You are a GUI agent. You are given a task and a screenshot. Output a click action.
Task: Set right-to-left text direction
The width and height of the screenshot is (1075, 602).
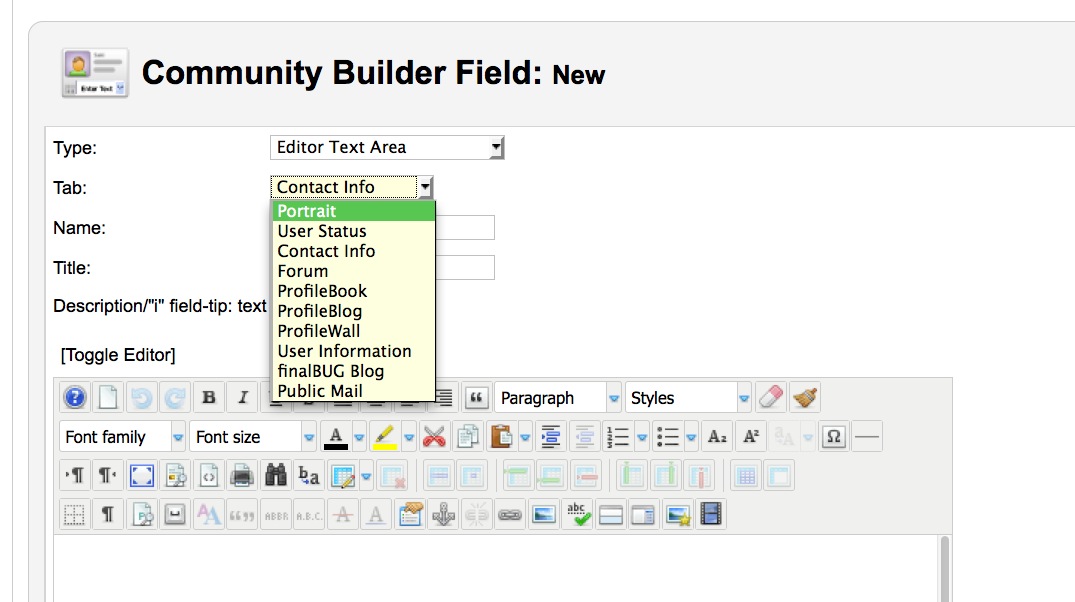tap(108, 476)
